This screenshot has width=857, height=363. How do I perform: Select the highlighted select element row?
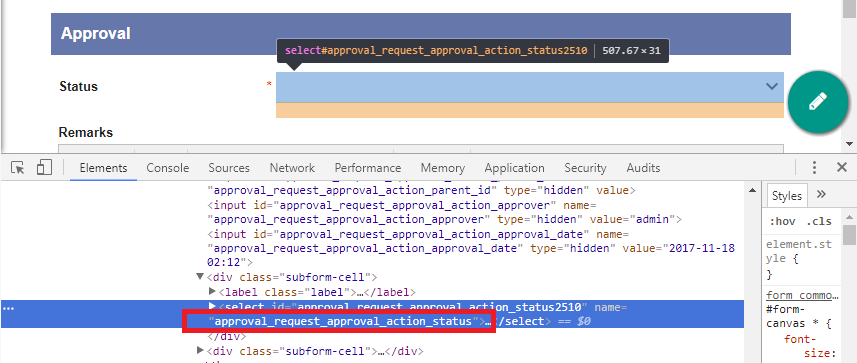[x=372, y=314]
